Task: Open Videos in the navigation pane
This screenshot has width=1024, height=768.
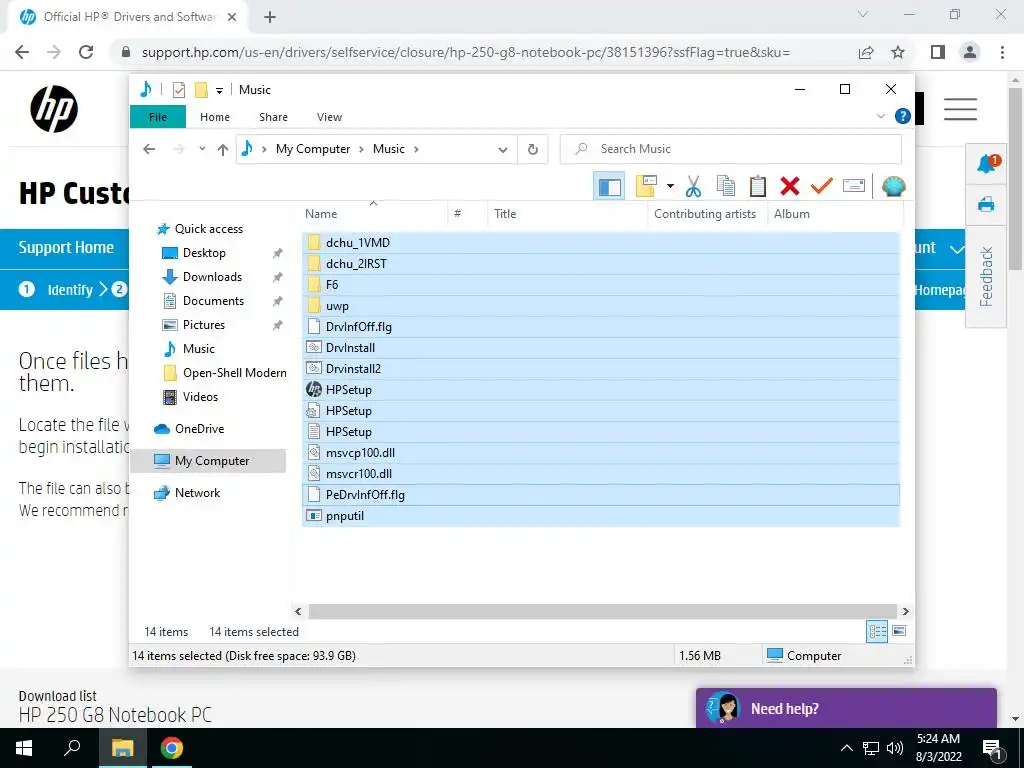Action: coord(200,397)
